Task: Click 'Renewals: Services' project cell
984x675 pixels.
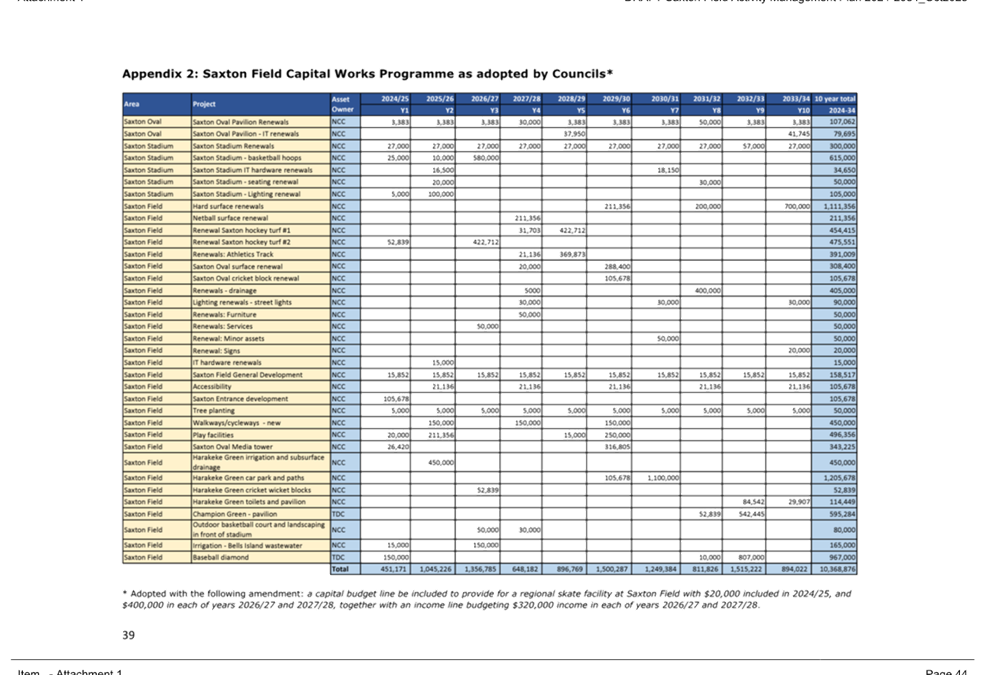Action: tap(260, 326)
